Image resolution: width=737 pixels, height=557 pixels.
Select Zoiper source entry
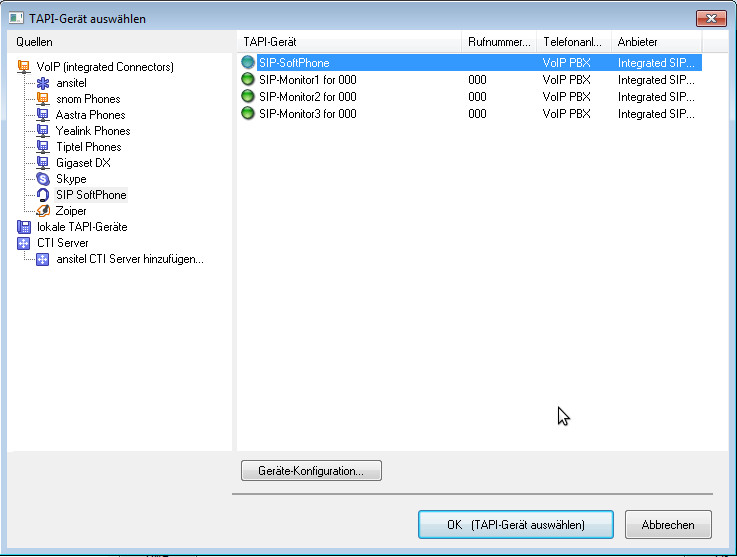pos(71,211)
